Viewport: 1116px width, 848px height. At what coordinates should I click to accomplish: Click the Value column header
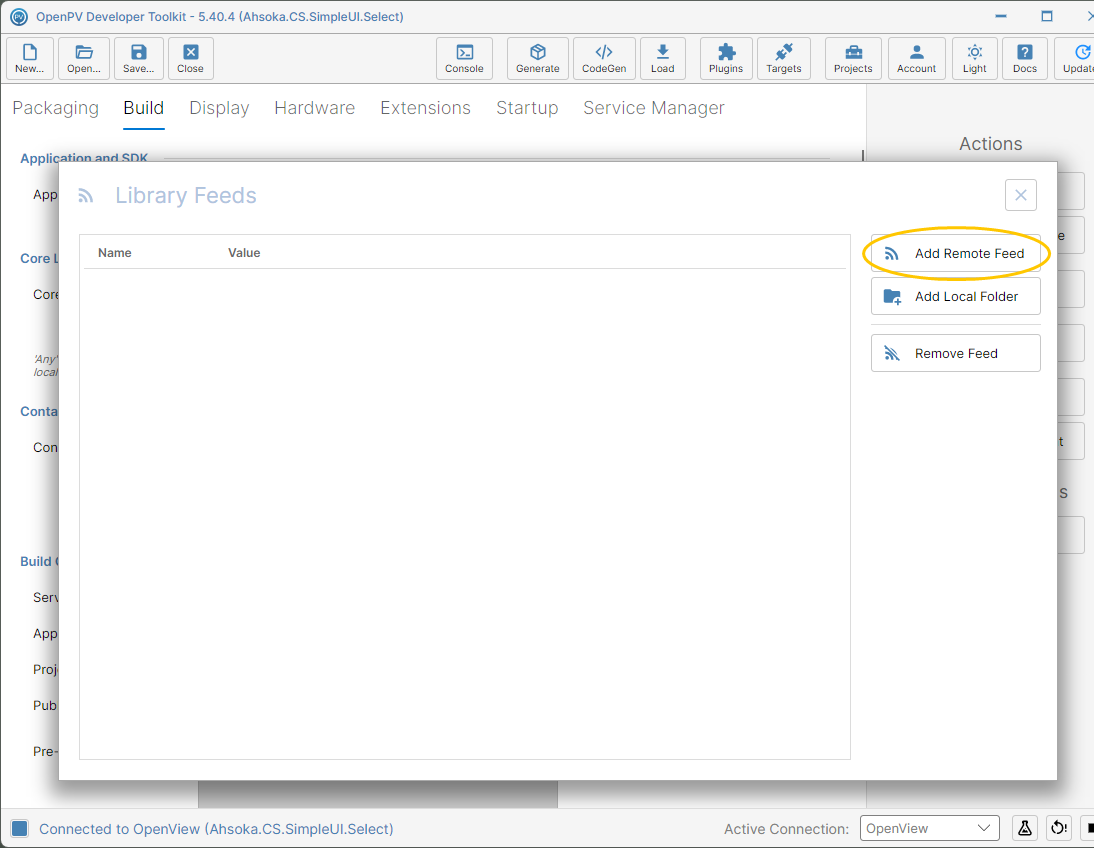click(244, 253)
